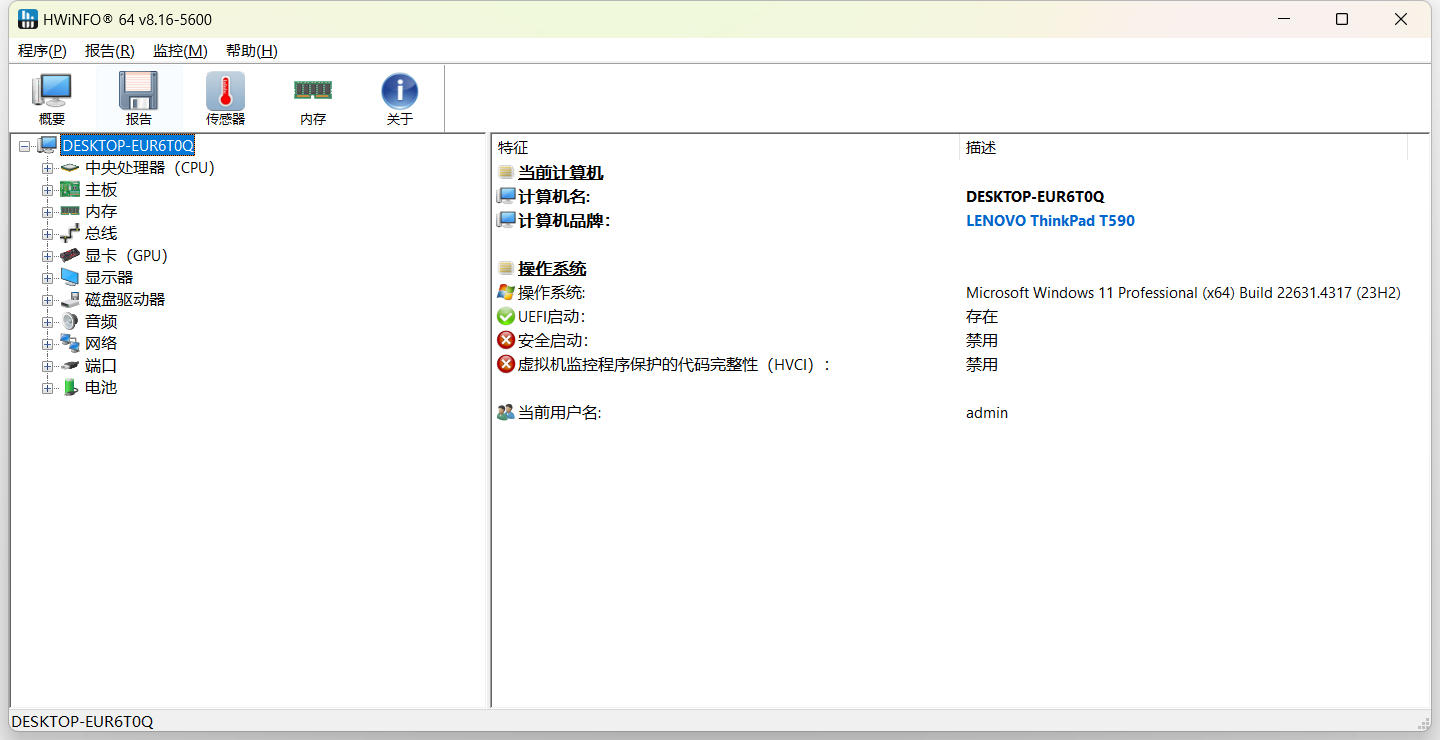
Task: Select the 中央处理器 (CPU) tree node
Action: pyautogui.click(x=149, y=168)
